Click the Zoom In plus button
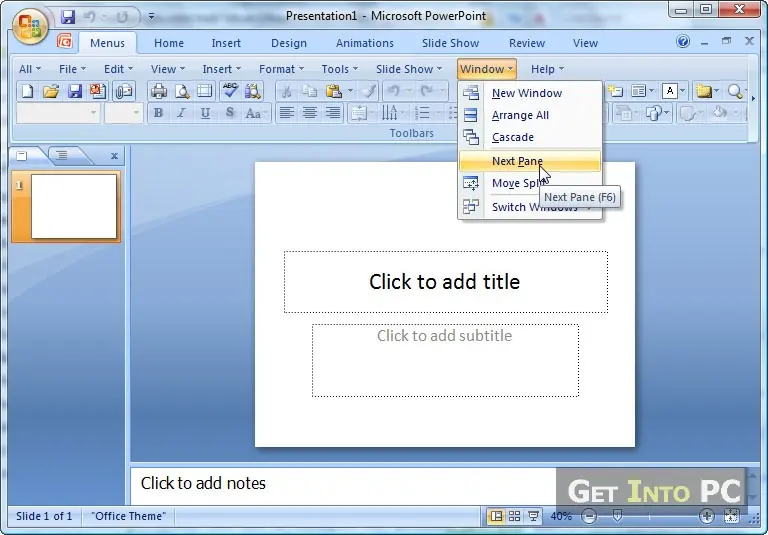This screenshot has height=535, width=768. point(706,516)
